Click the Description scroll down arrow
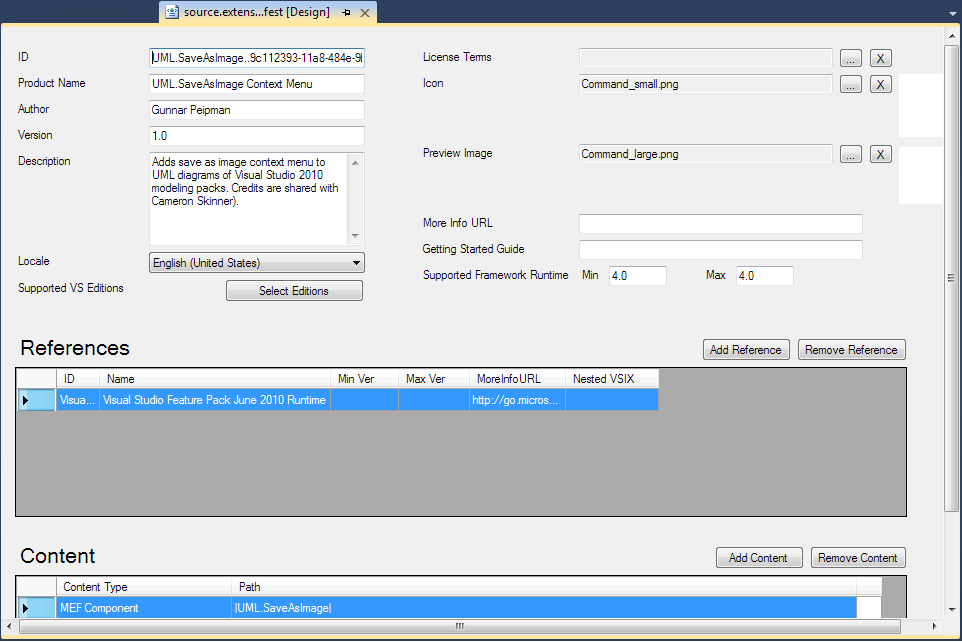The image size is (962, 642). (355, 236)
